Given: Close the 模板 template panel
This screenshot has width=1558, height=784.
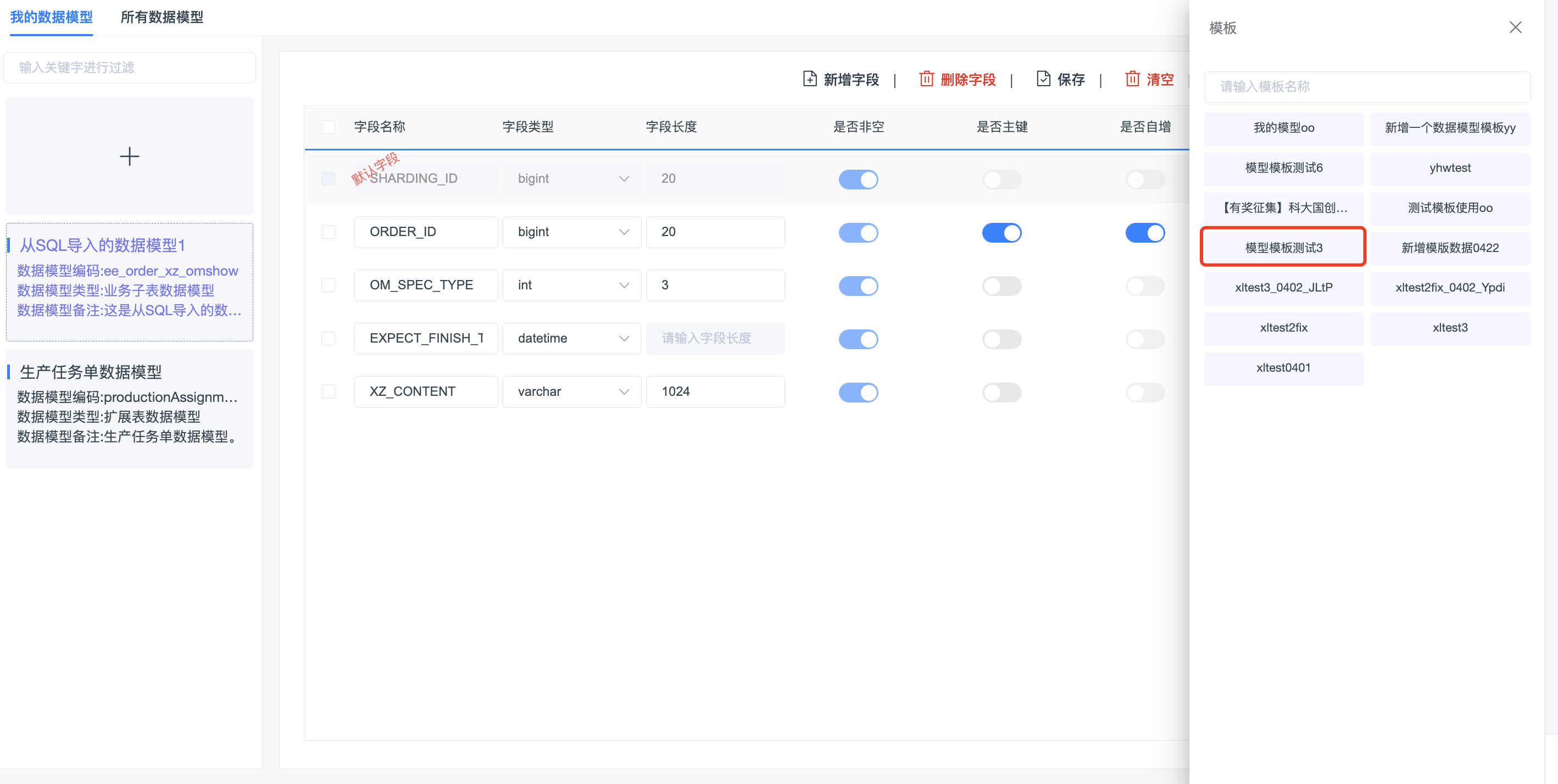Looking at the screenshot, I should (x=1515, y=27).
